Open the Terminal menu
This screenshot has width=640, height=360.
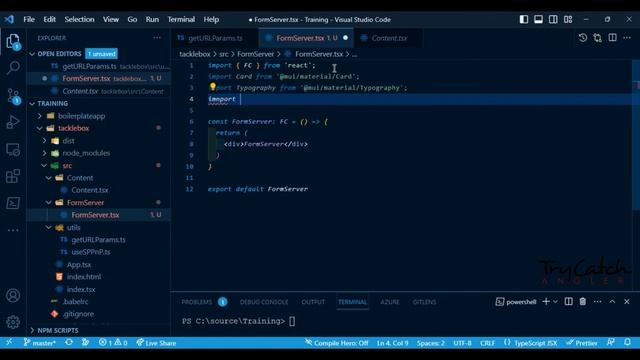point(181,19)
